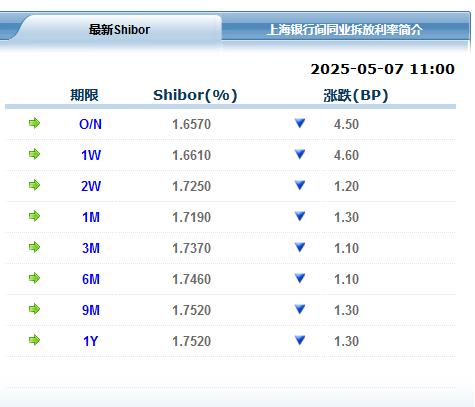Click the 1.10 change value for 3M

(346, 248)
